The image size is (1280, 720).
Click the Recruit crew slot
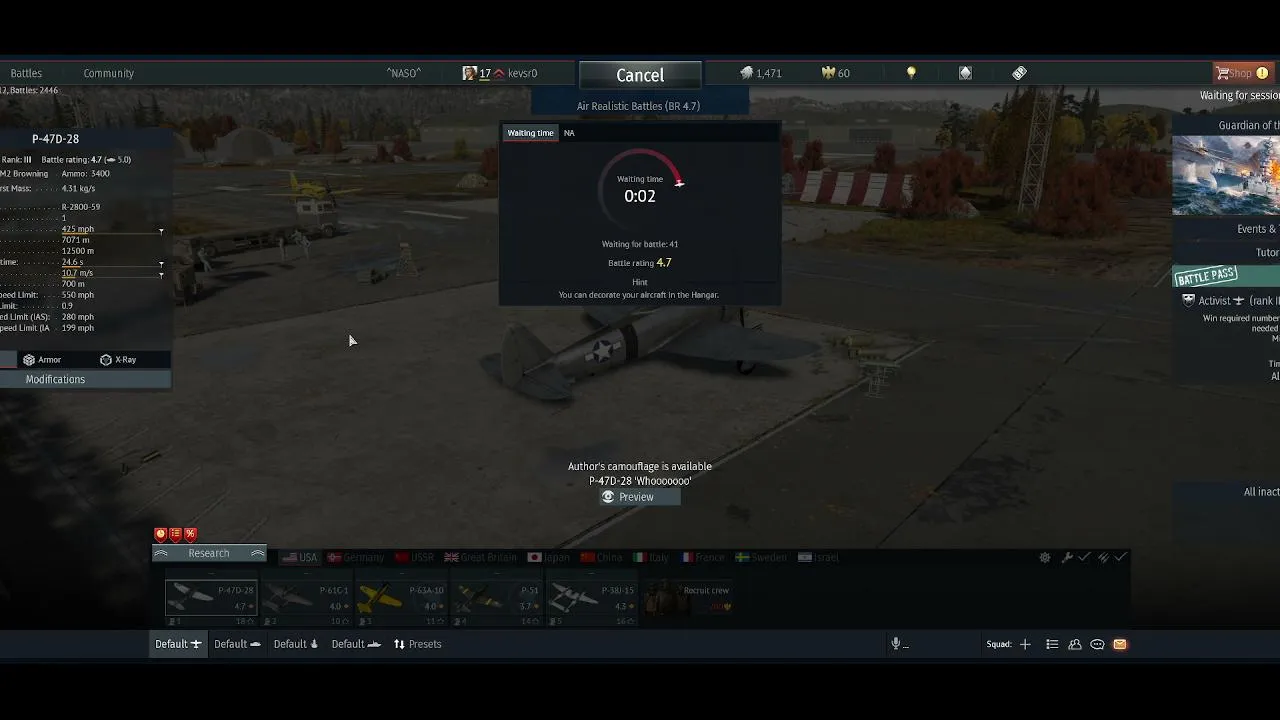pos(687,598)
